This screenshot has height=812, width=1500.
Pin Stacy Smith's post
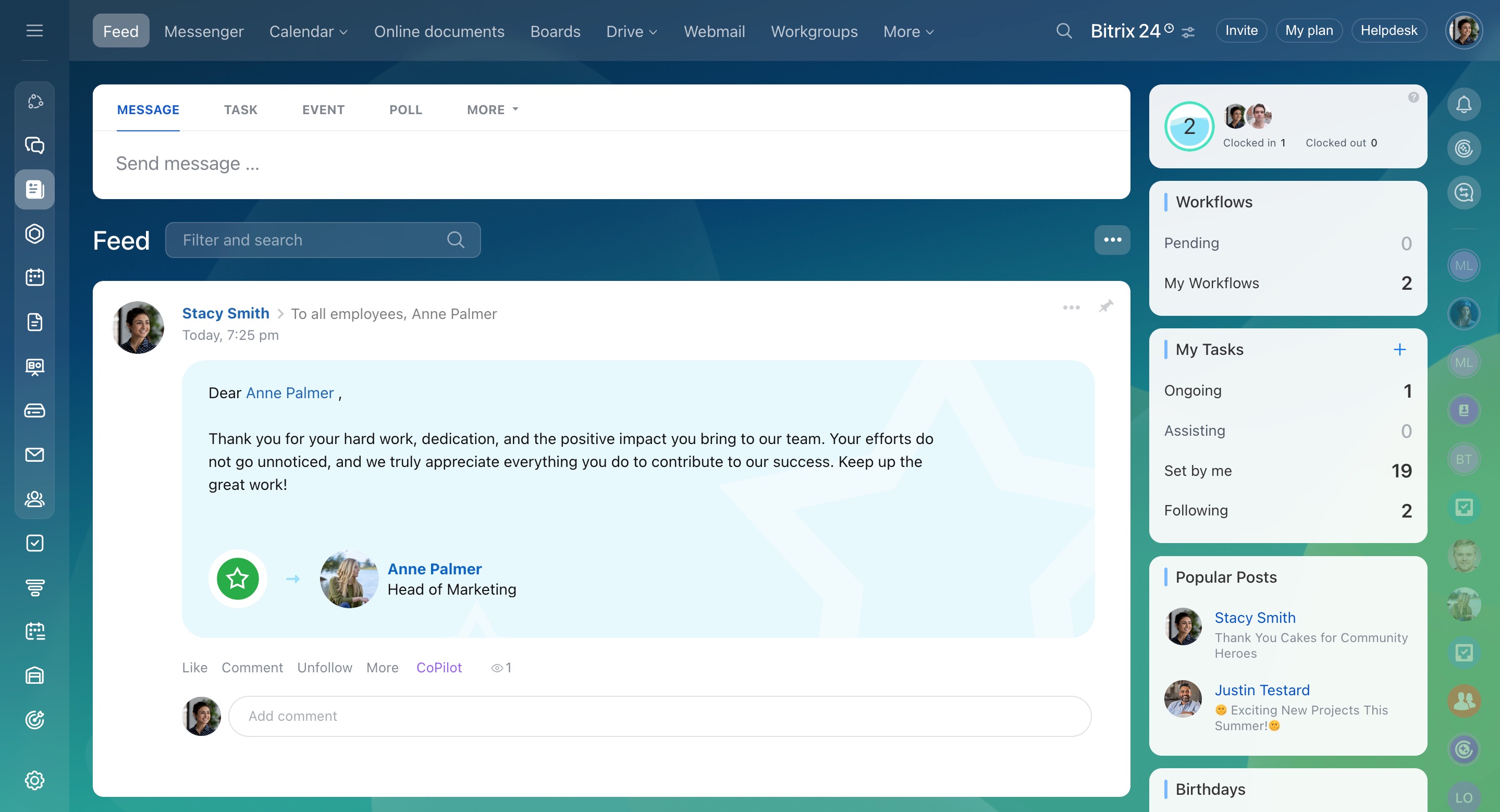pyautogui.click(x=1106, y=307)
